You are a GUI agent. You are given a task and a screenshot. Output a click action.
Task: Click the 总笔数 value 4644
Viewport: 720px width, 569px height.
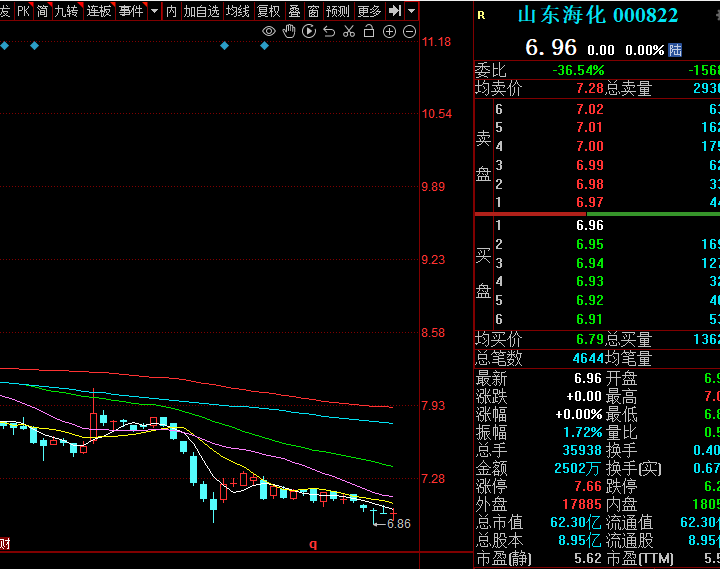[588, 358]
